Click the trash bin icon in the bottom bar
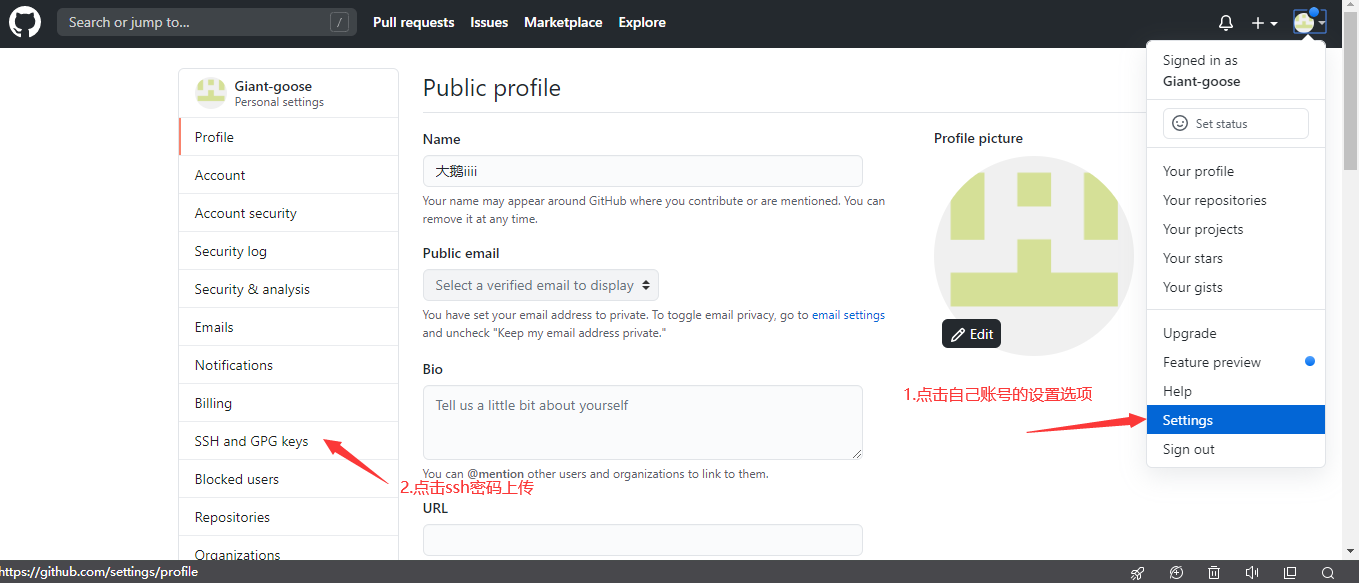The height and width of the screenshot is (583, 1359). [x=1214, y=573]
